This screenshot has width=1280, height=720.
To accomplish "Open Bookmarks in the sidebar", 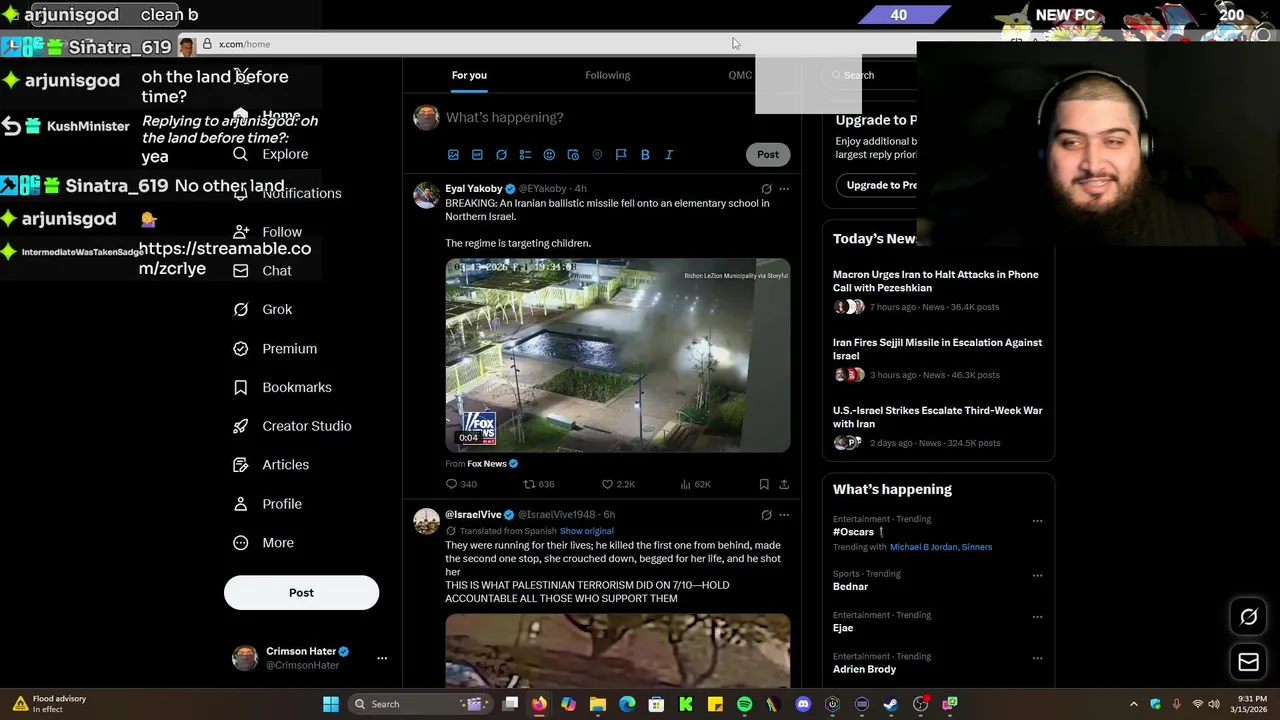I will (x=282, y=388).
